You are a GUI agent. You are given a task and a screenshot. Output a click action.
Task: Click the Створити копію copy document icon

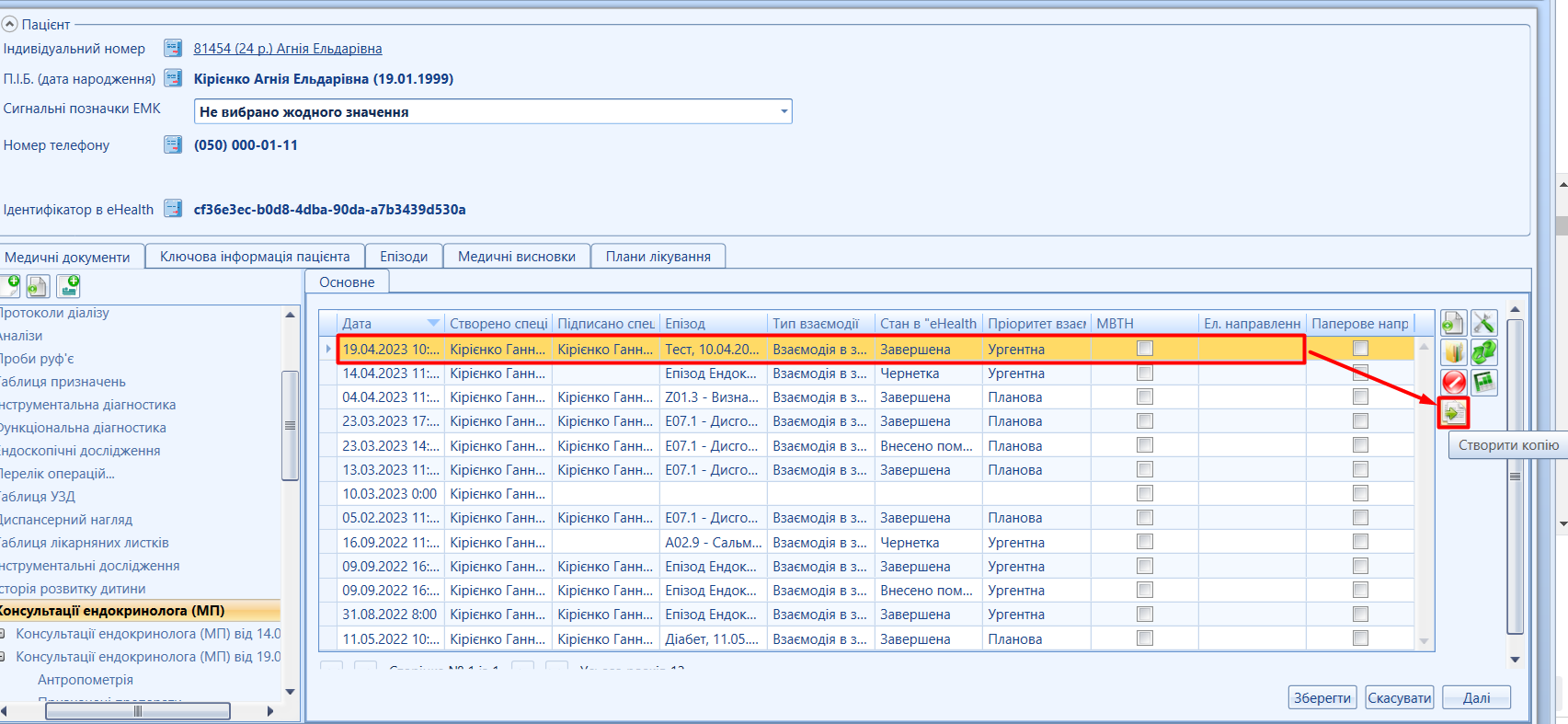click(1453, 413)
